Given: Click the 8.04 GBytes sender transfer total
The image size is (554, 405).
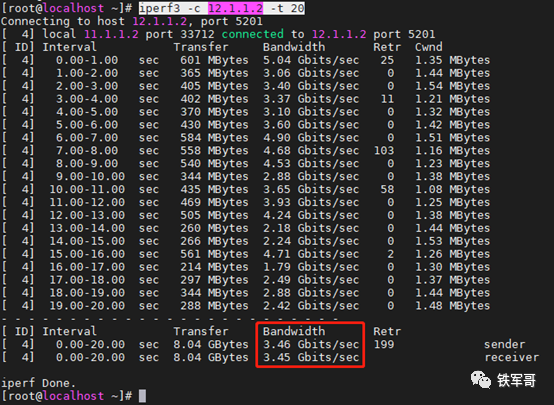Looking at the screenshot, I should [x=211, y=344].
